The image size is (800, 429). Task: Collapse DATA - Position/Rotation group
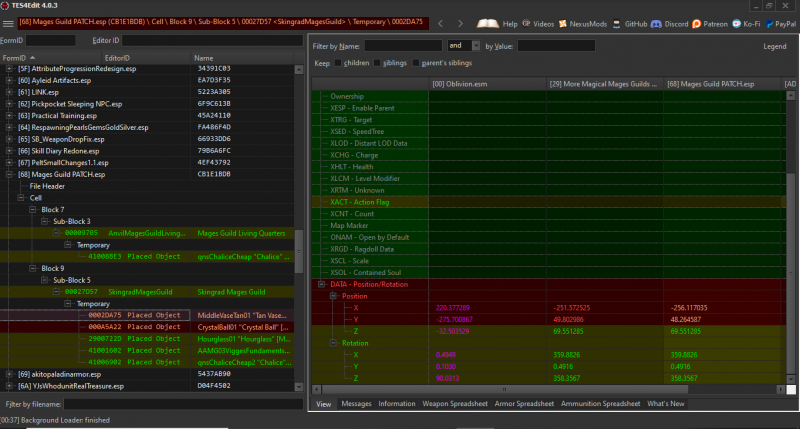click(x=321, y=284)
